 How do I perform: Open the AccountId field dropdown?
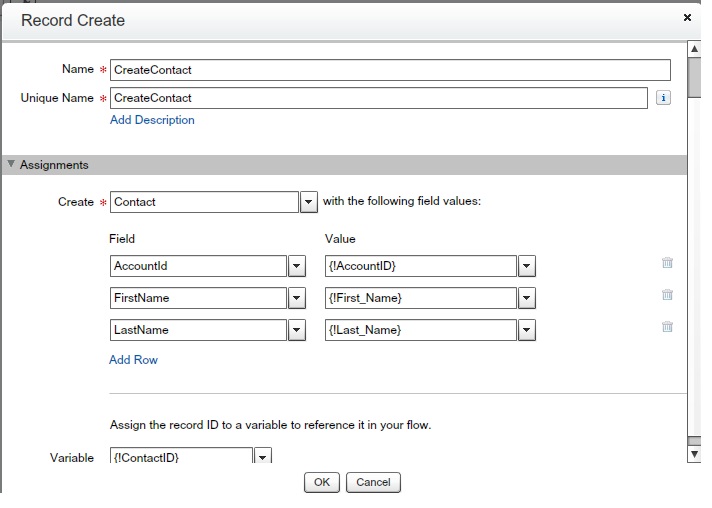[x=296, y=266]
